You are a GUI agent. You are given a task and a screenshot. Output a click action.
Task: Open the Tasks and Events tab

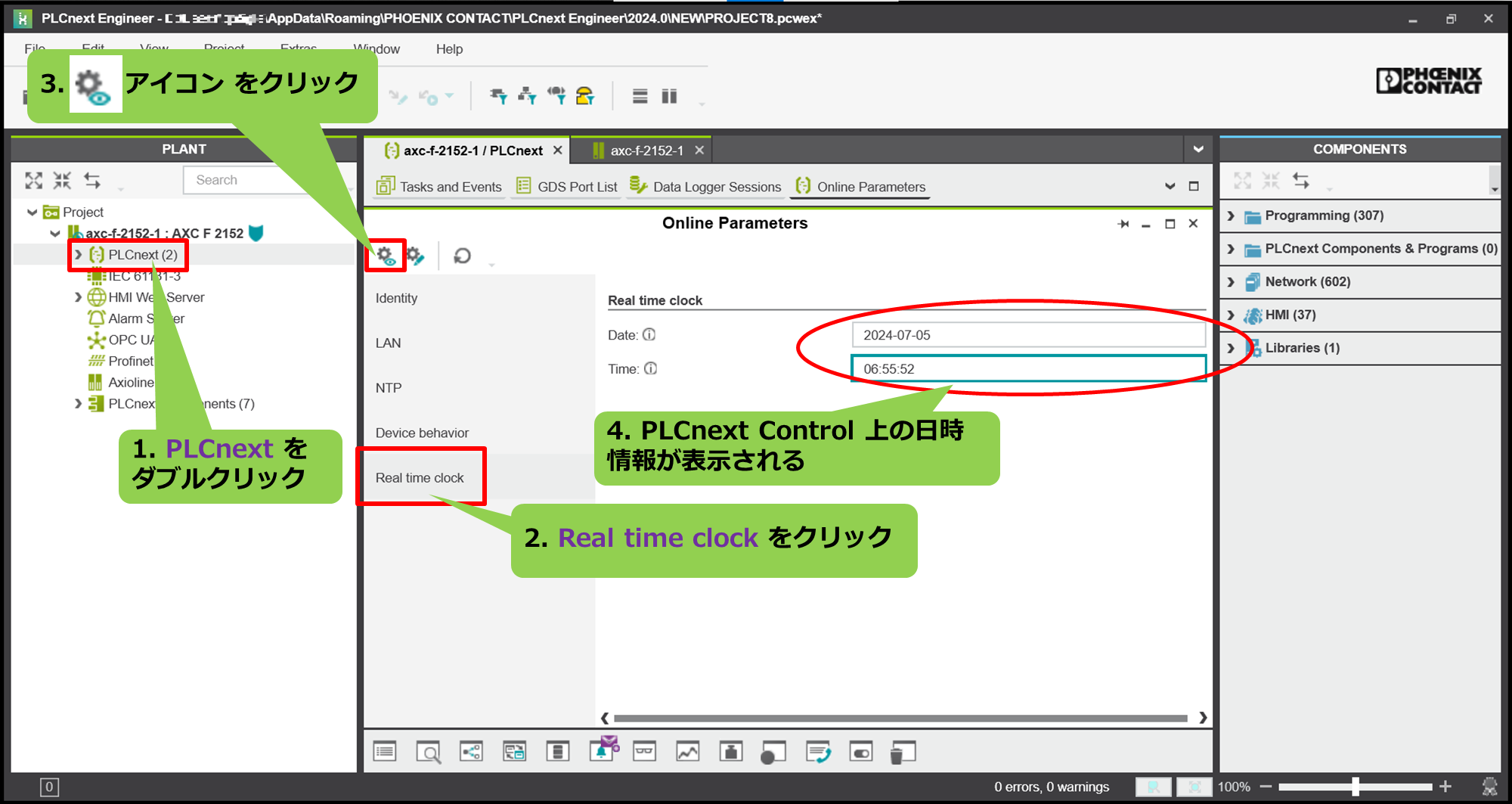[x=439, y=186]
